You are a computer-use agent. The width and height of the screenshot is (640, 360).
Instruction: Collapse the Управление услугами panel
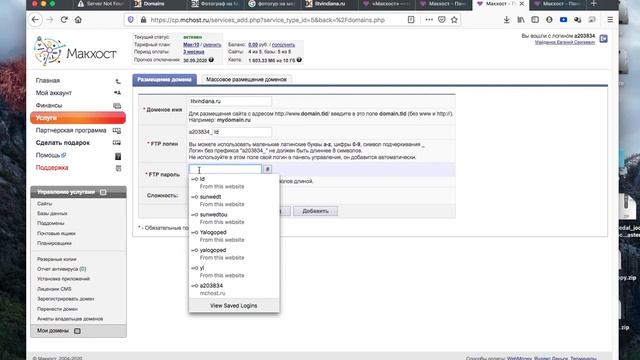(103, 192)
